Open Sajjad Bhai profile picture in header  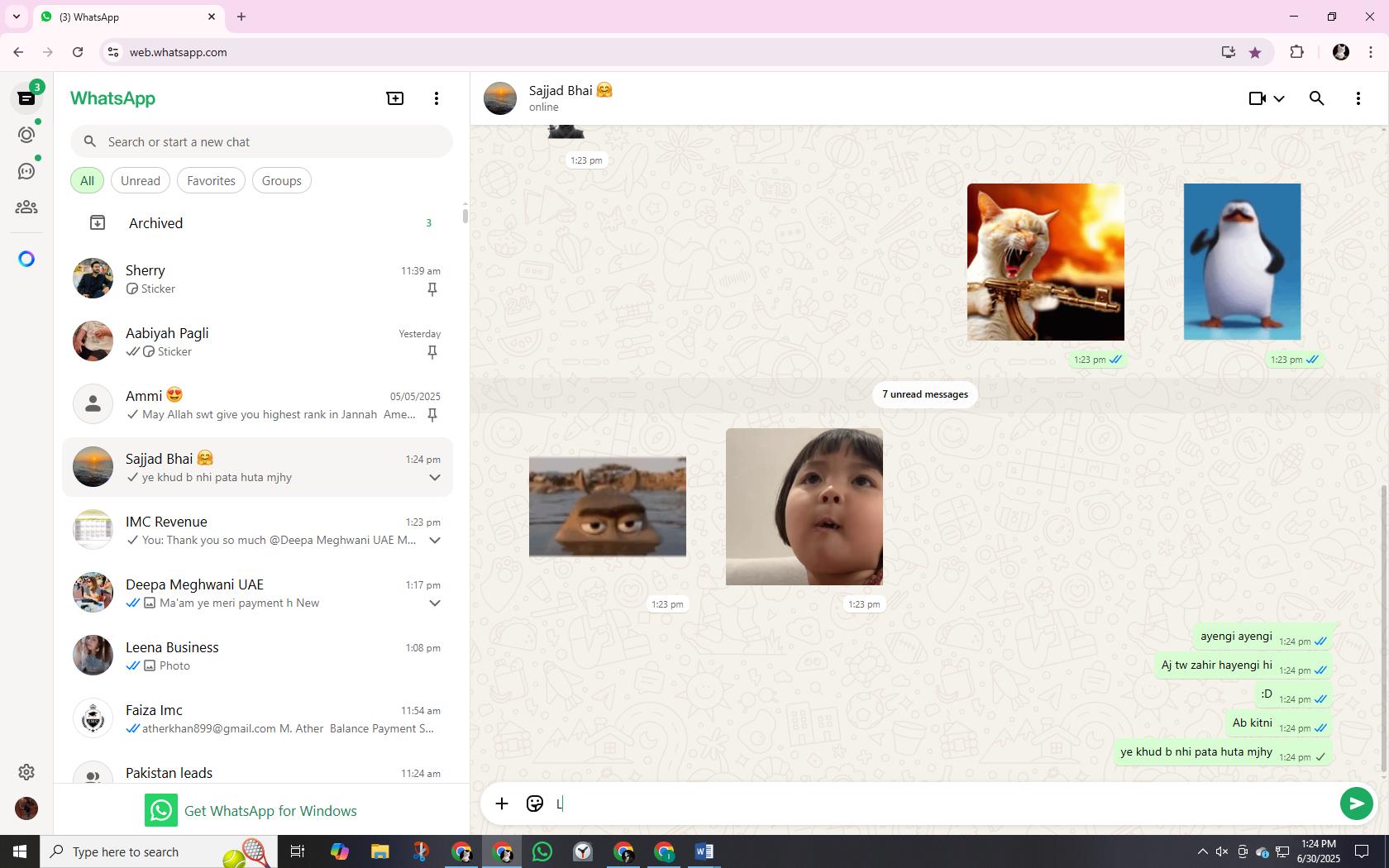pyautogui.click(x=500, y=98)
